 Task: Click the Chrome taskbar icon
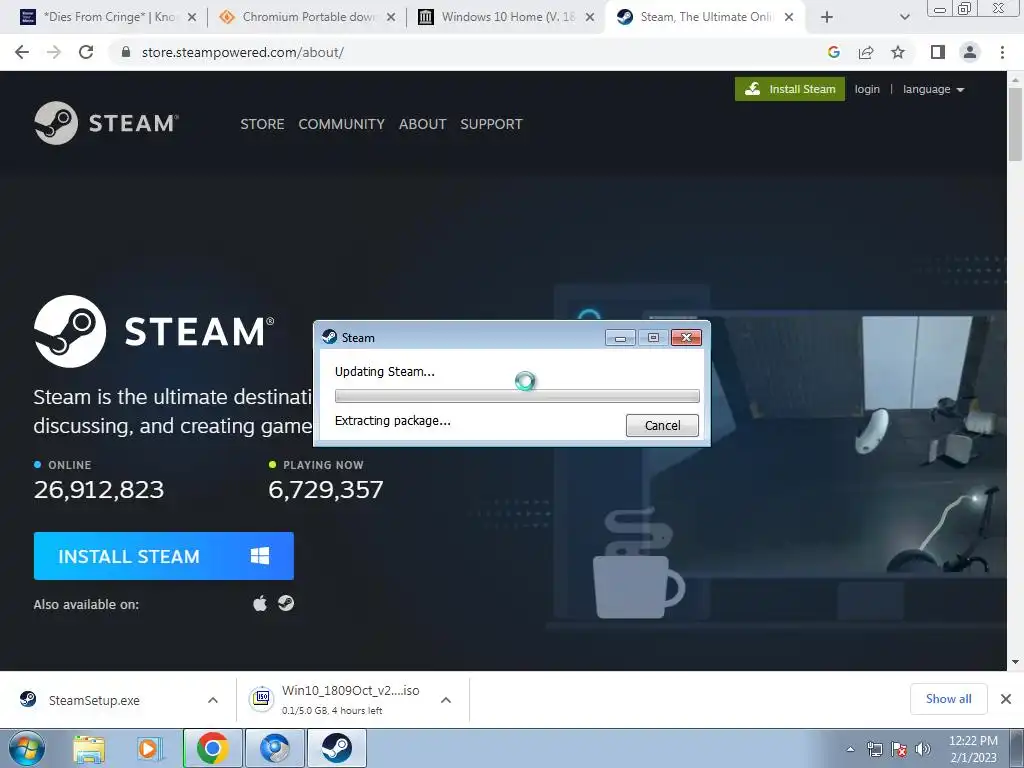(x=212, y=748)
